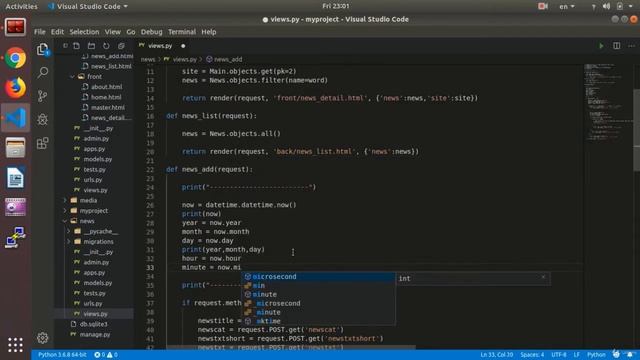Screen dimensions: 640x360
Task: Click the Refresh Explorer icon
Action: 106,46
